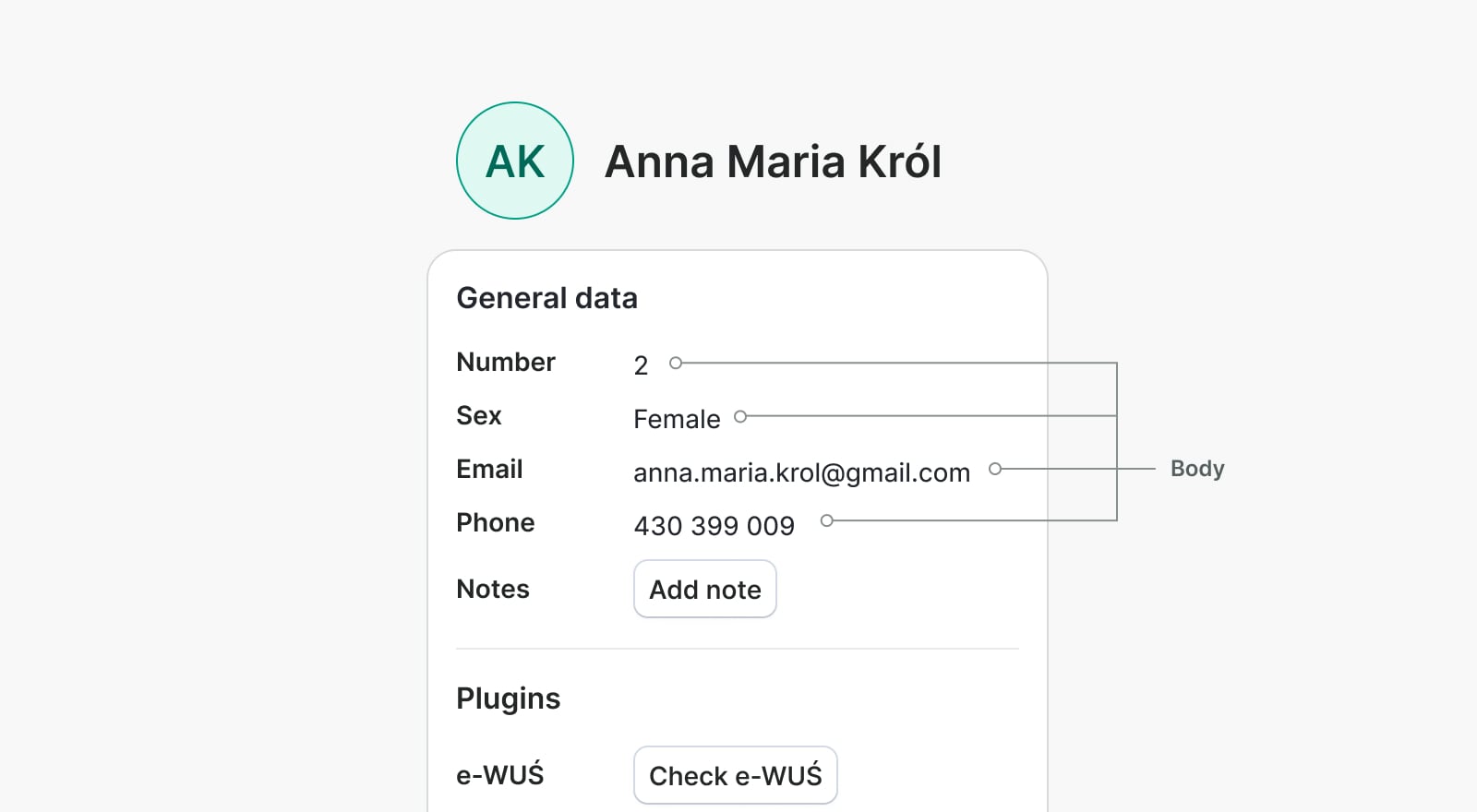Viewport: 1477px width, 812px height.
Task: Select the Email field label
Action: (x=489, y=469)
